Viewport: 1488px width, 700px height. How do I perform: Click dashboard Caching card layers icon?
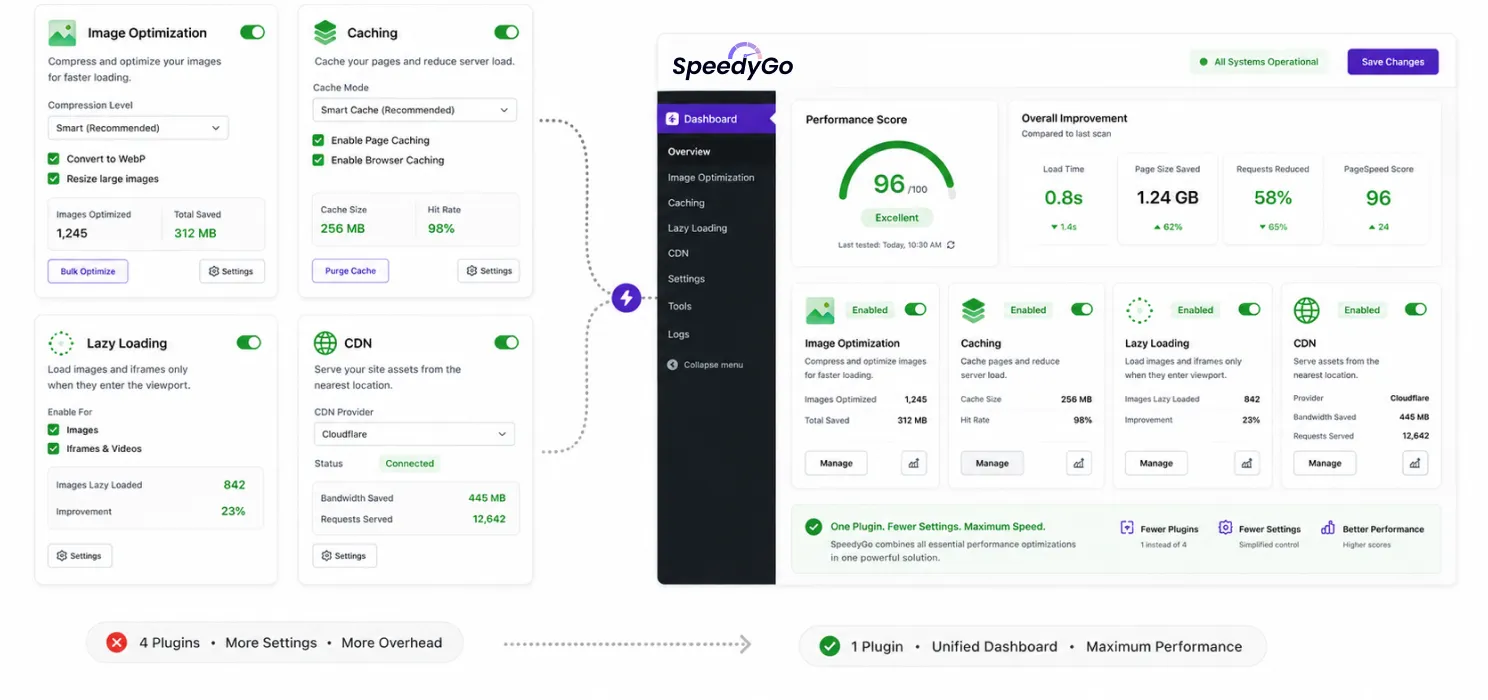(973, 311)
